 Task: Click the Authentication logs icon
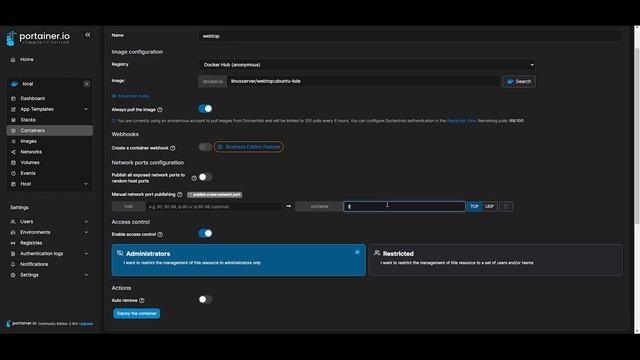(13, 253)
